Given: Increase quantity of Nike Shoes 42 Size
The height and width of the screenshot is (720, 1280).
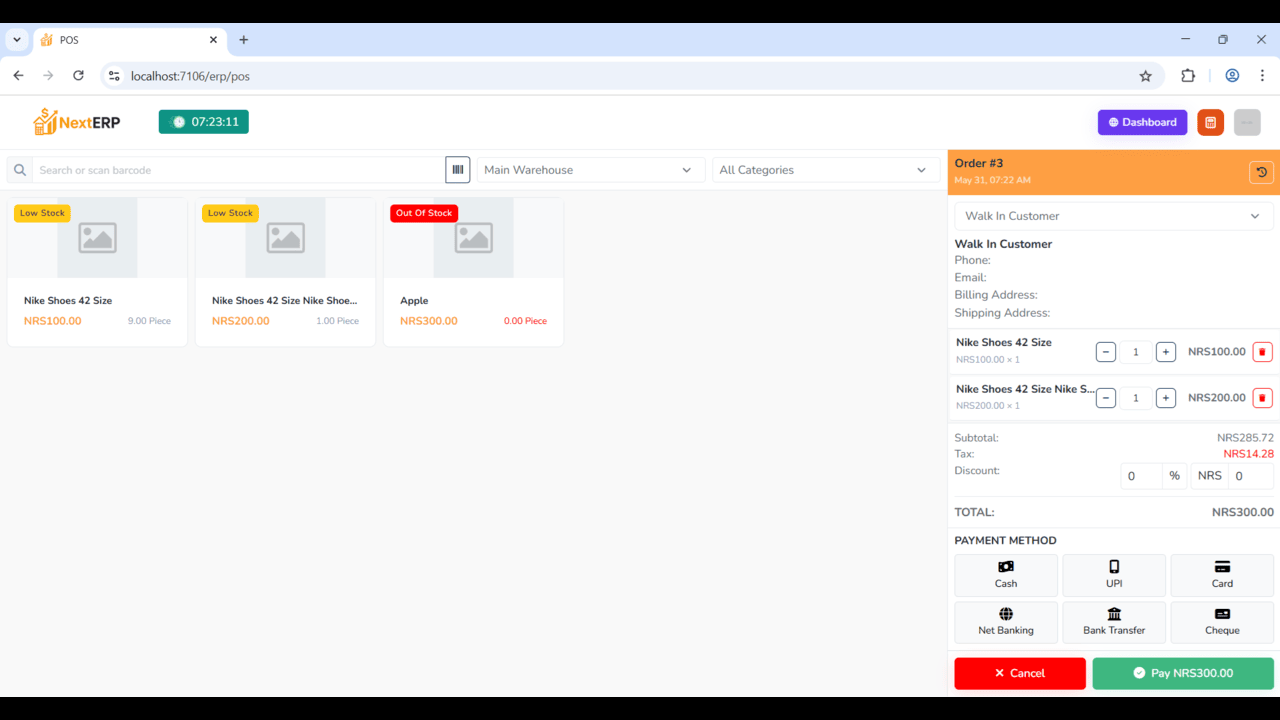Looking at the screenshot, I should click(x=1165, y=352).
